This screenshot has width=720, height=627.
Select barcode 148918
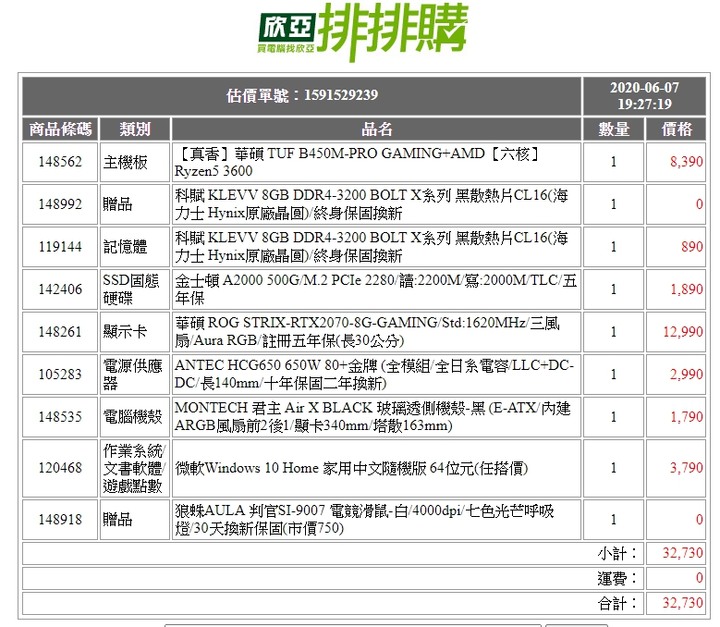click(60, 520)
